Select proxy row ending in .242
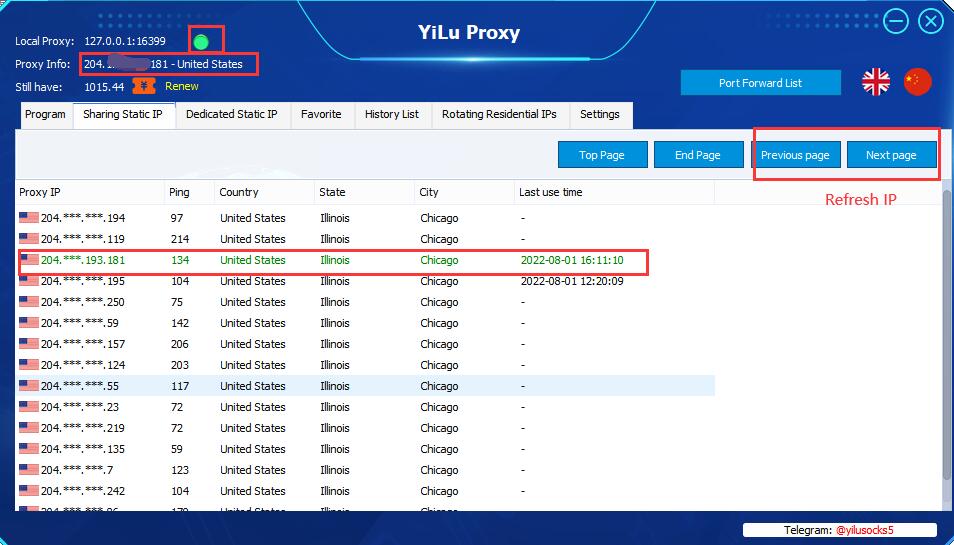The height and width of the screenshot is (545, 954). 365,491
